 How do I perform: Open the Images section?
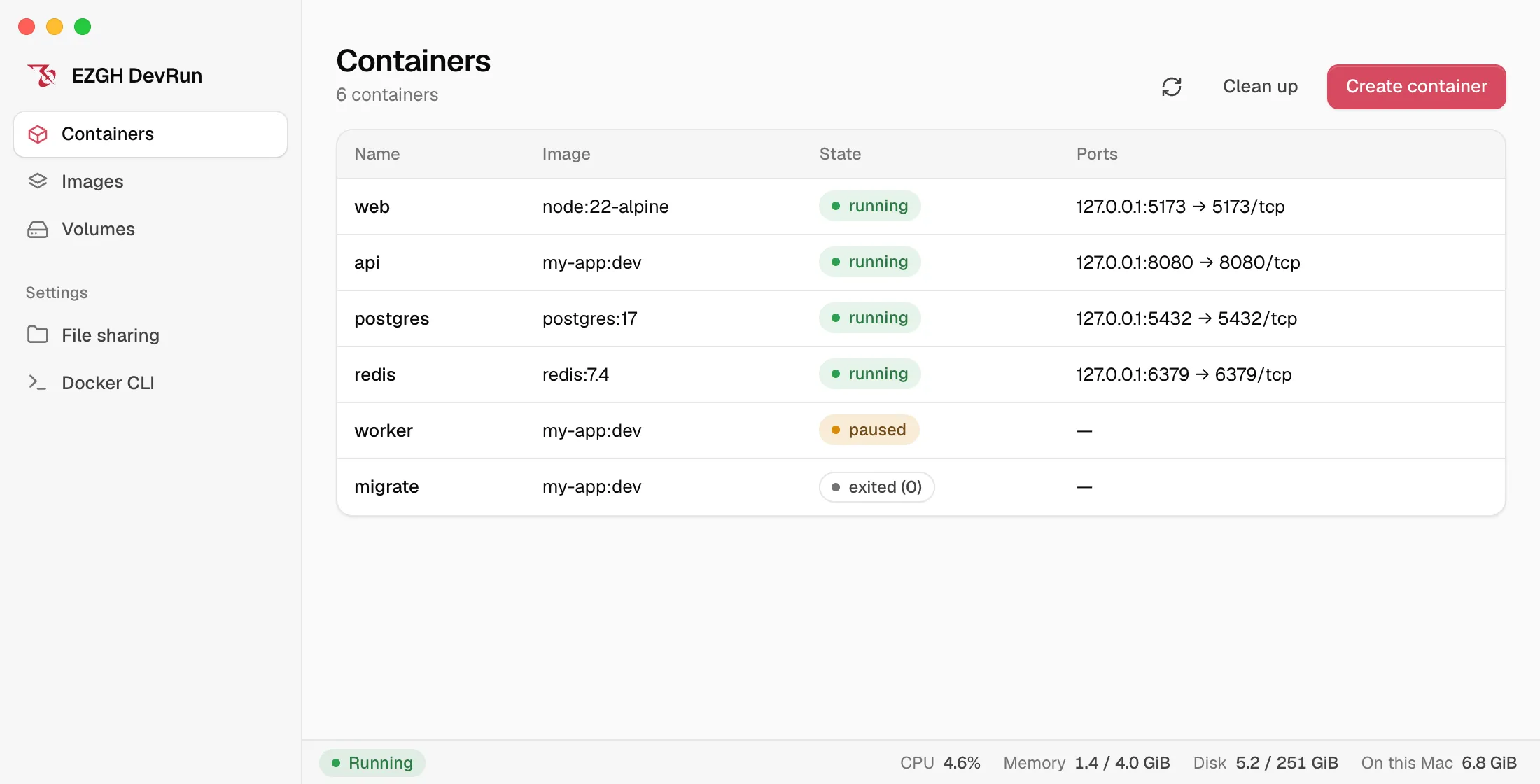click(x=150, y=181)
